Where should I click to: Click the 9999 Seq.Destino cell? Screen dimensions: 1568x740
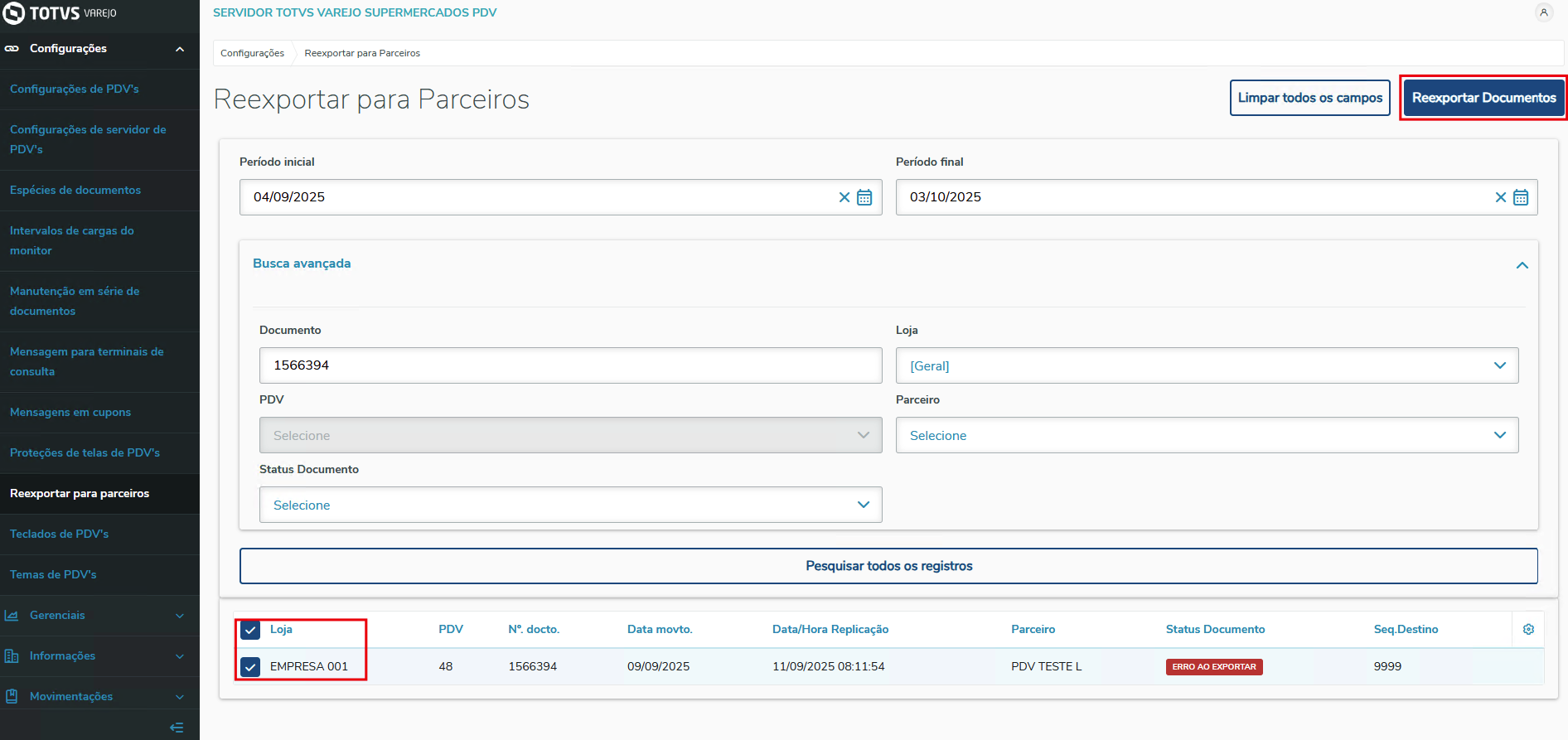1387,667
